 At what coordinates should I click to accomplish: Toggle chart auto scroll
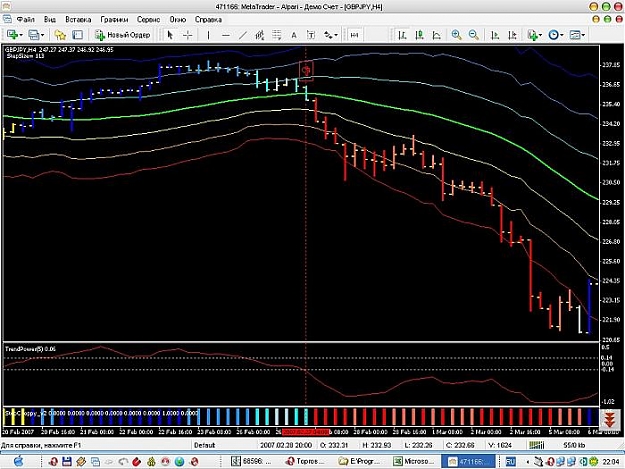(x=495, y=35)
